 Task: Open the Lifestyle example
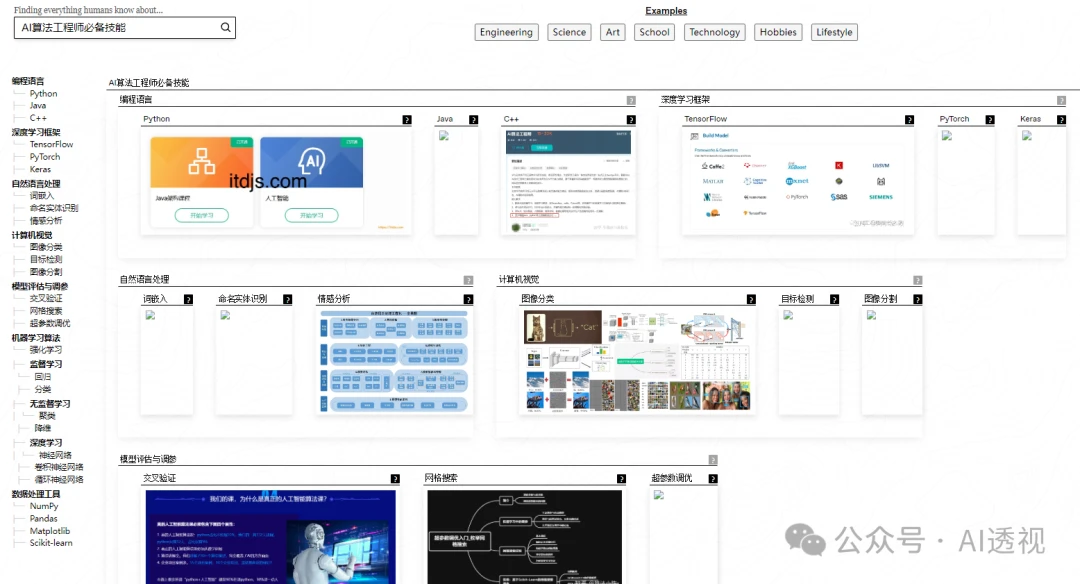click(x=834, y=32)
